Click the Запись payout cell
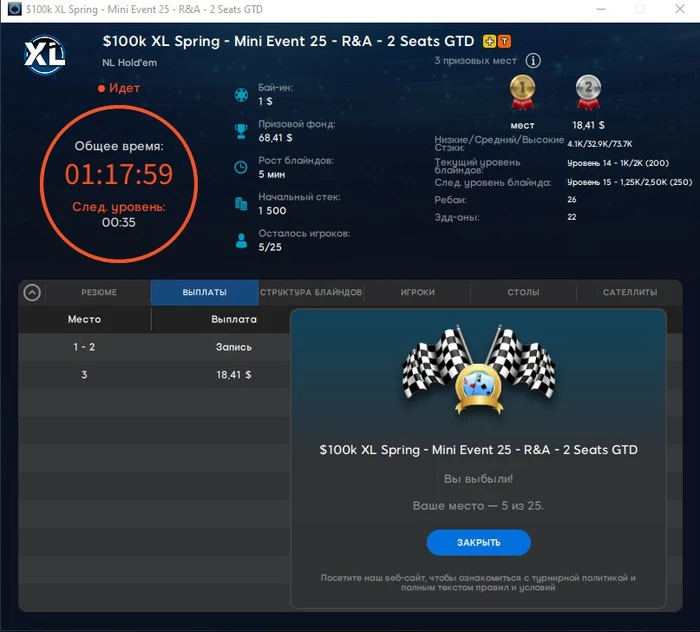Image resolution: width=700 pixels, height=632 pixels. (233, 347)
